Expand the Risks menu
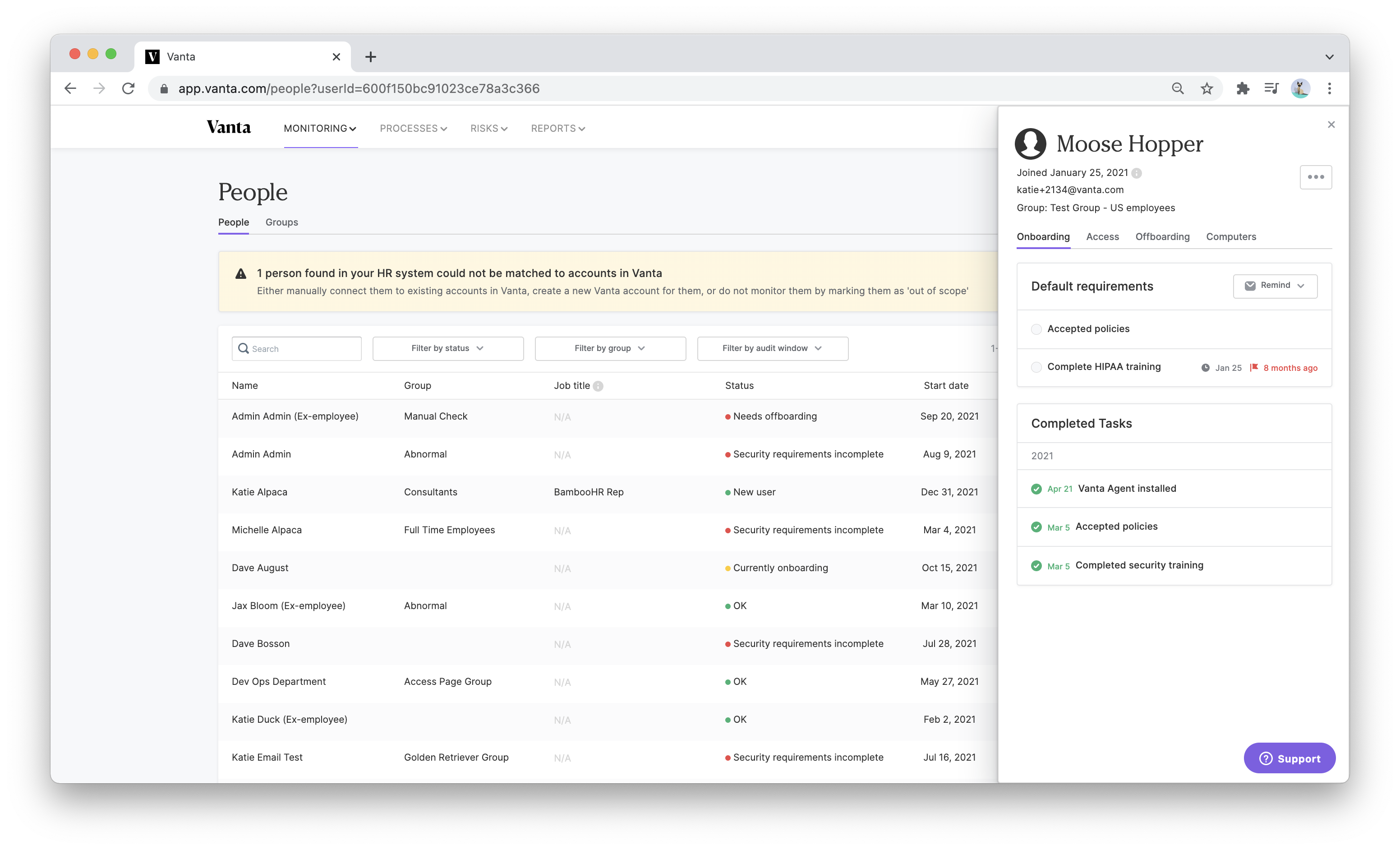1400x850 pixels. [x=488, y=129]
